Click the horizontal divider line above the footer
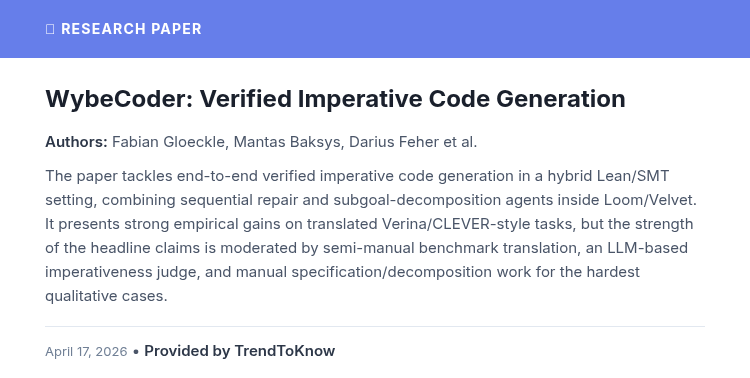Image resolution: width=750 pixels, height=378 pixels. click(x=375, y=326)
